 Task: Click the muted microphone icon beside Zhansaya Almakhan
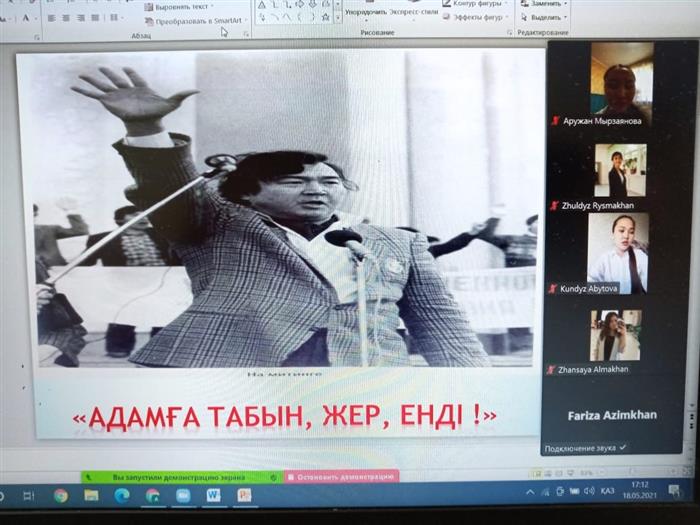click(554, 370)
